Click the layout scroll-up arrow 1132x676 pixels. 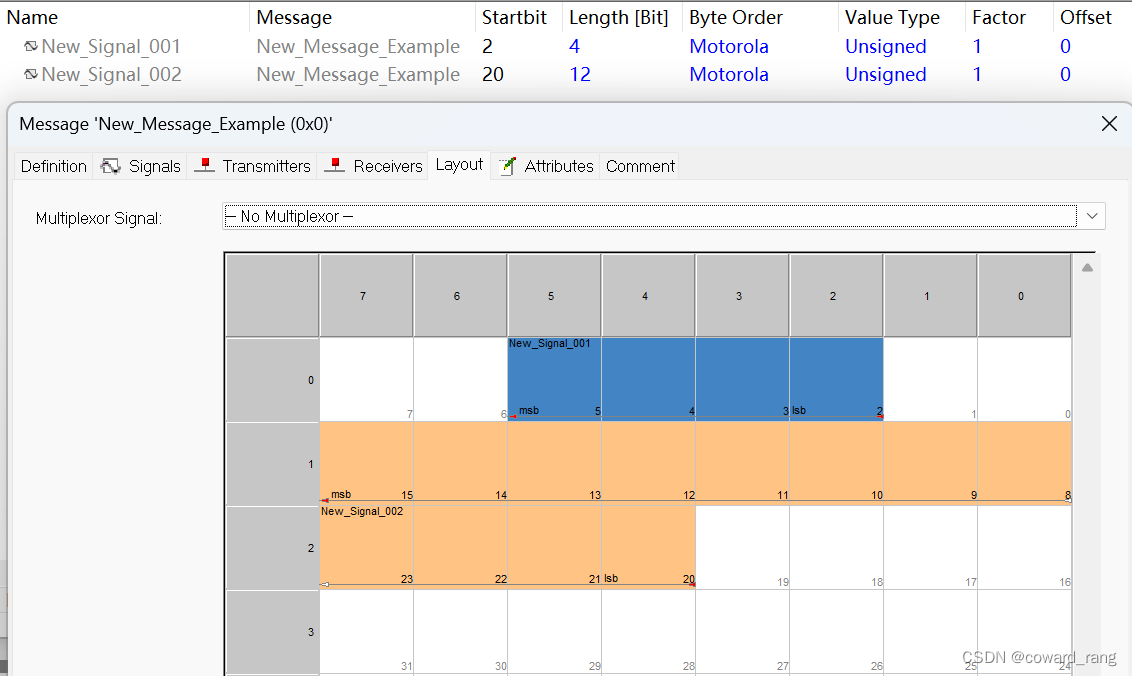pos(1087,268)
